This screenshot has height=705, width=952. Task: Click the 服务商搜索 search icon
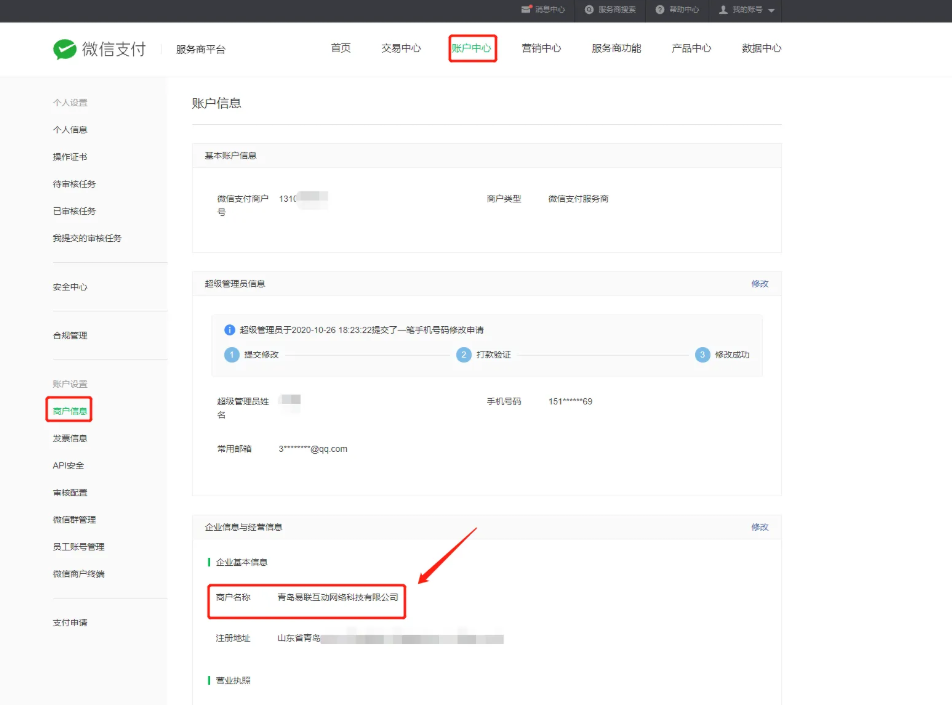590,9
